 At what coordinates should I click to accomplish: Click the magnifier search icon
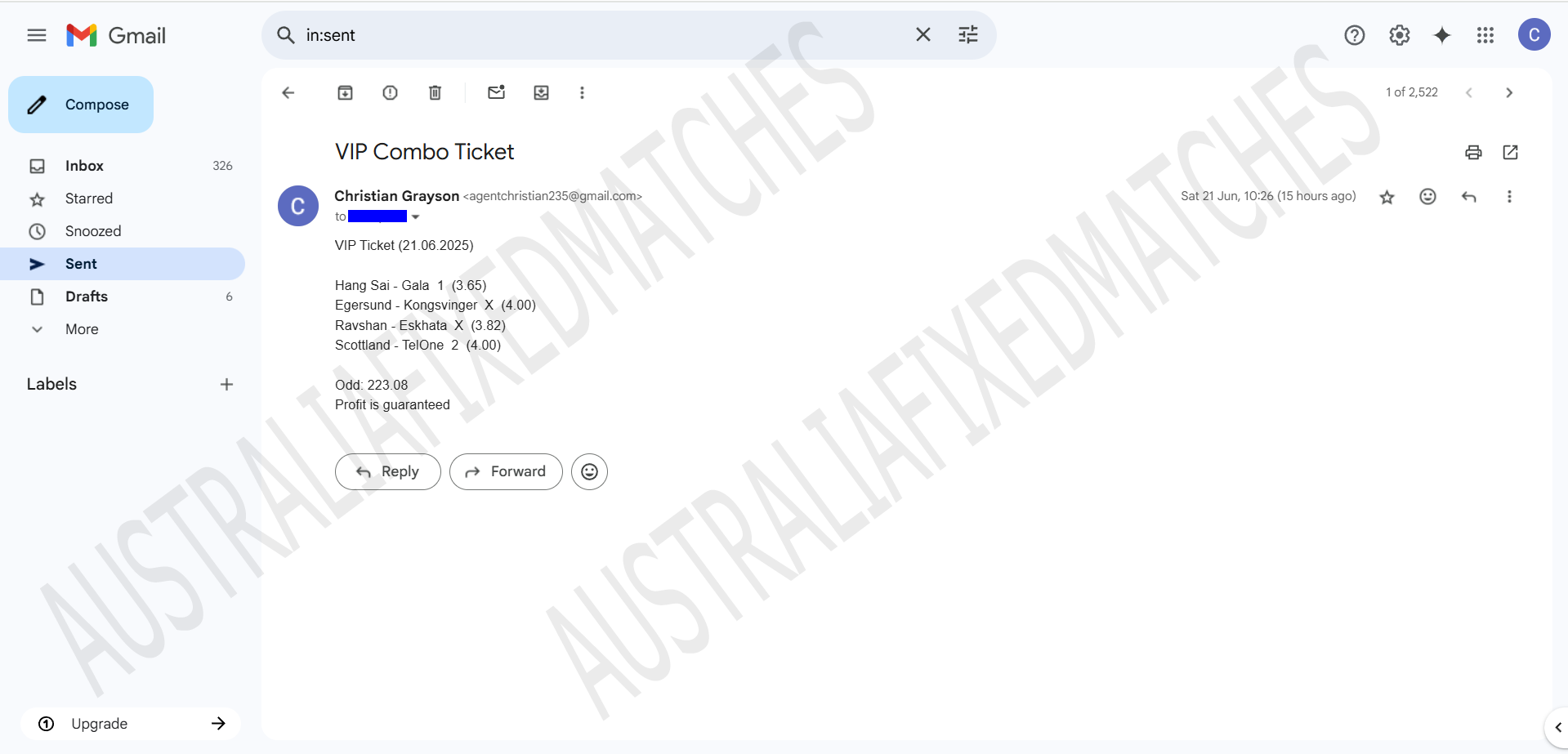pos(285,35)
